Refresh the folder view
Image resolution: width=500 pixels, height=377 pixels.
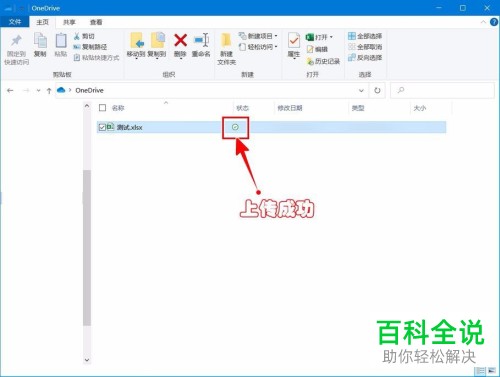click(377, 90)
